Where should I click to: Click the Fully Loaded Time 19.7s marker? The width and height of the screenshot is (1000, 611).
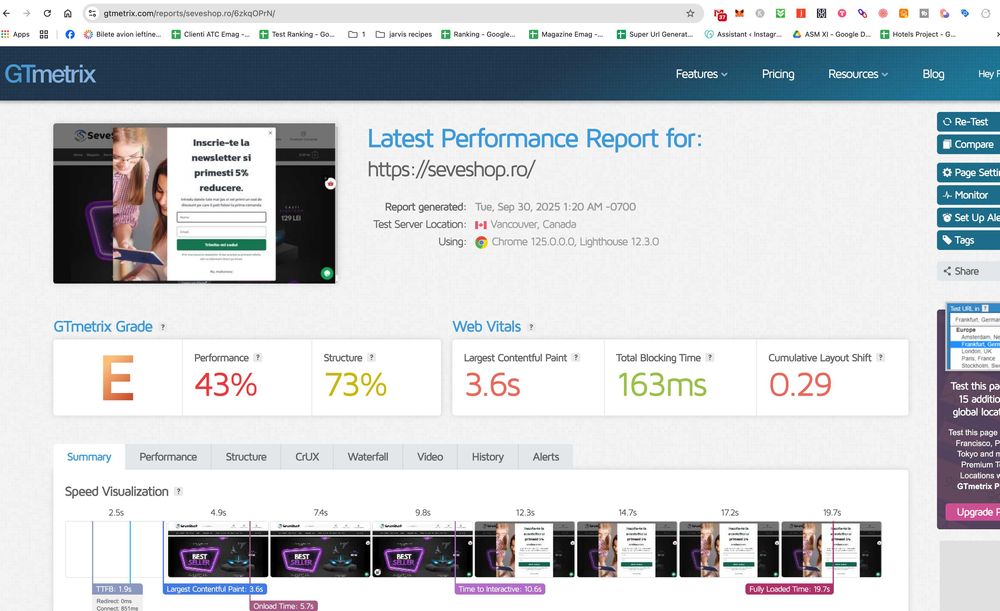click(x=790, y=589)
